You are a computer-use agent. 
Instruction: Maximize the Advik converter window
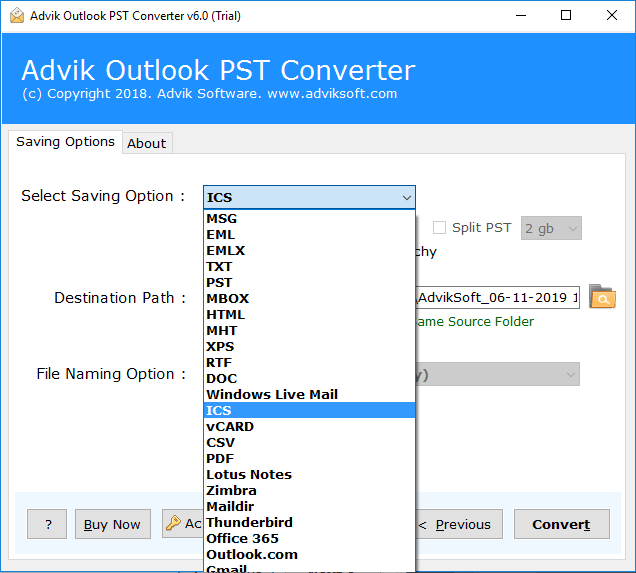pyautogui.click(x=566, y=16)
